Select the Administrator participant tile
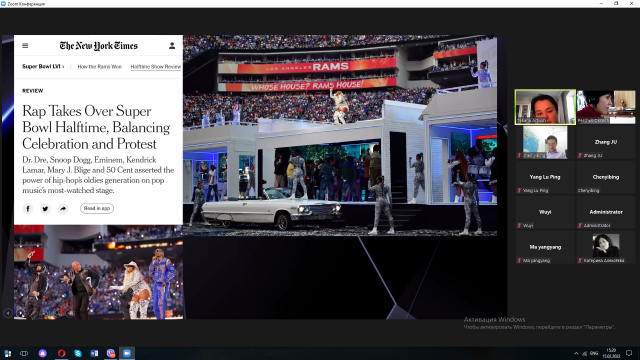The width and height of the screenshot is (640, 360). coord(606,212)
